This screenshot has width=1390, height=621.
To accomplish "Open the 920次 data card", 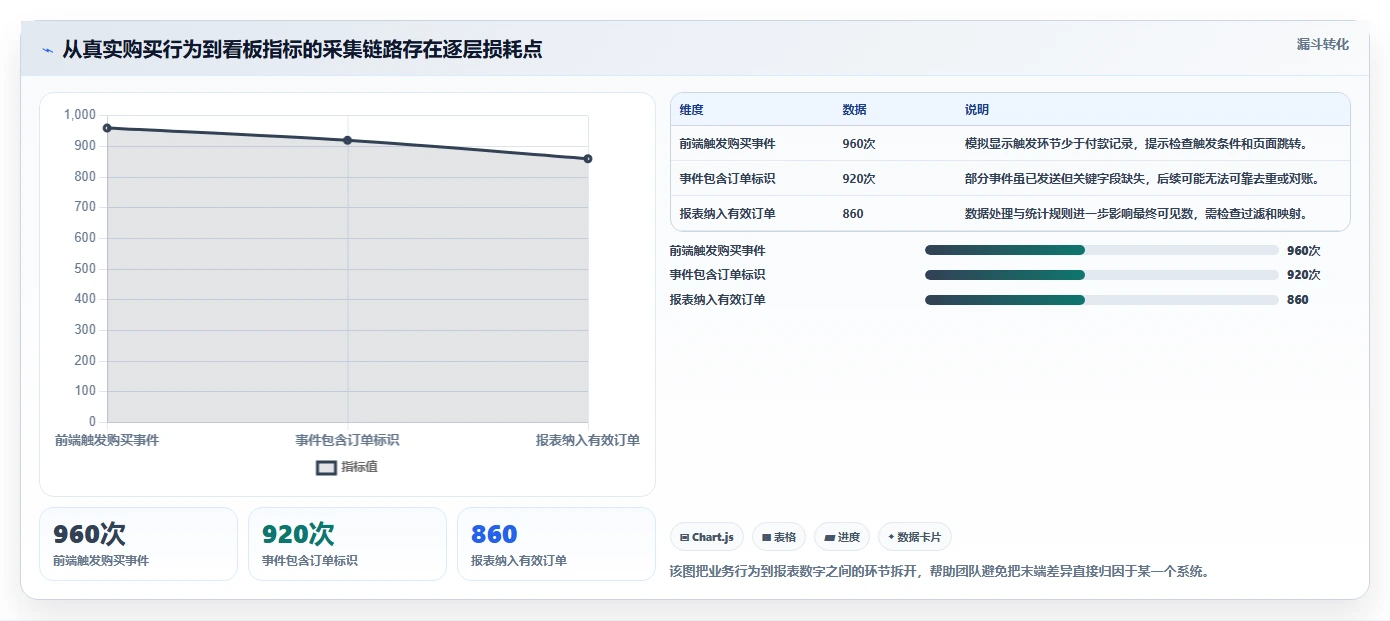I will click(347, 544).
